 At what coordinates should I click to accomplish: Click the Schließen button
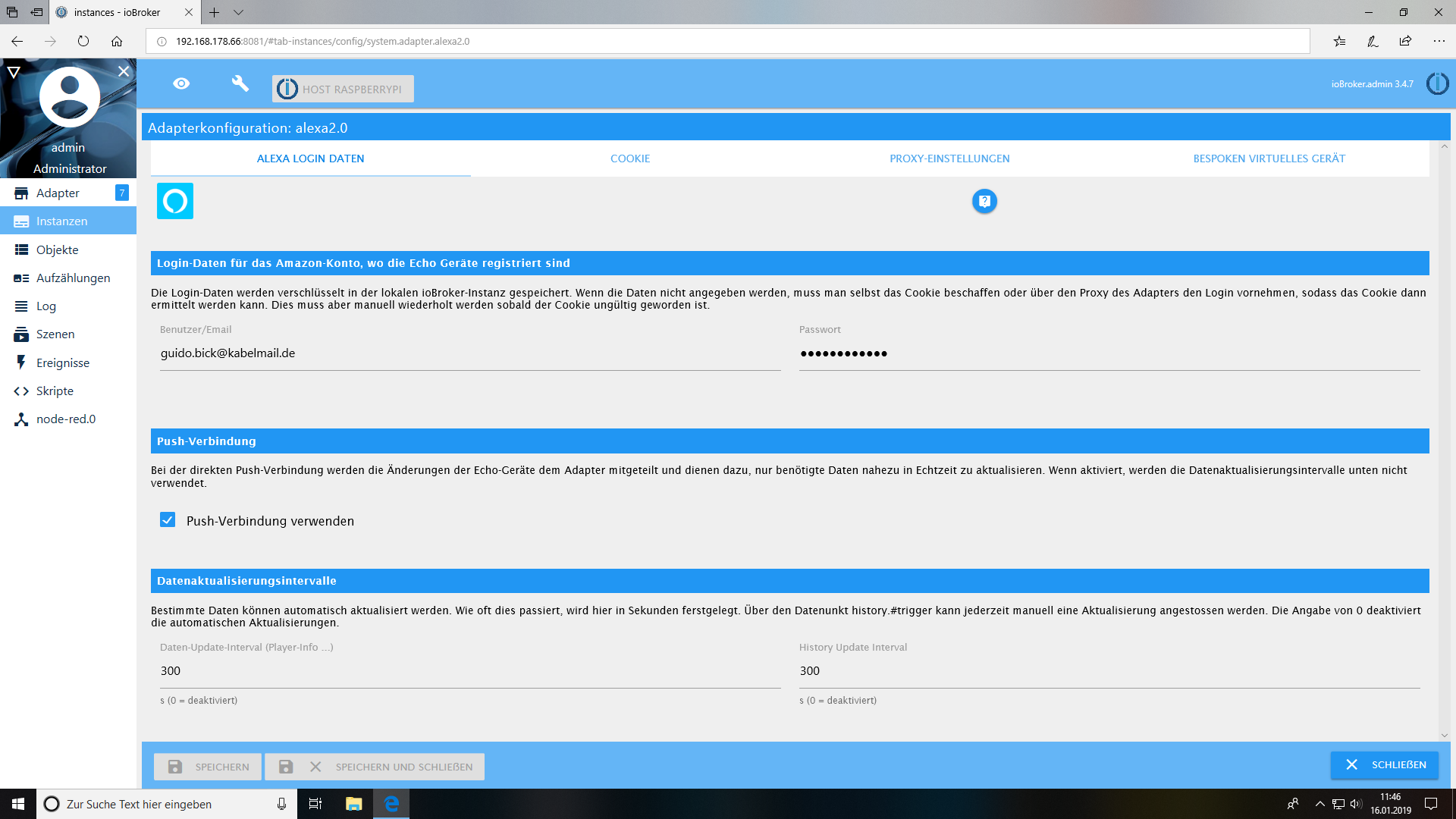click(1385, 765)
